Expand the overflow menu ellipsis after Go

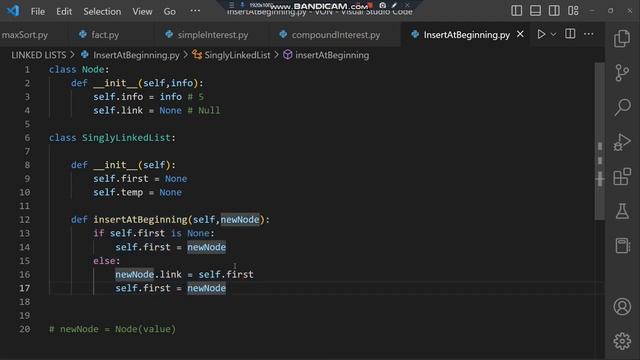click(195, 11)
